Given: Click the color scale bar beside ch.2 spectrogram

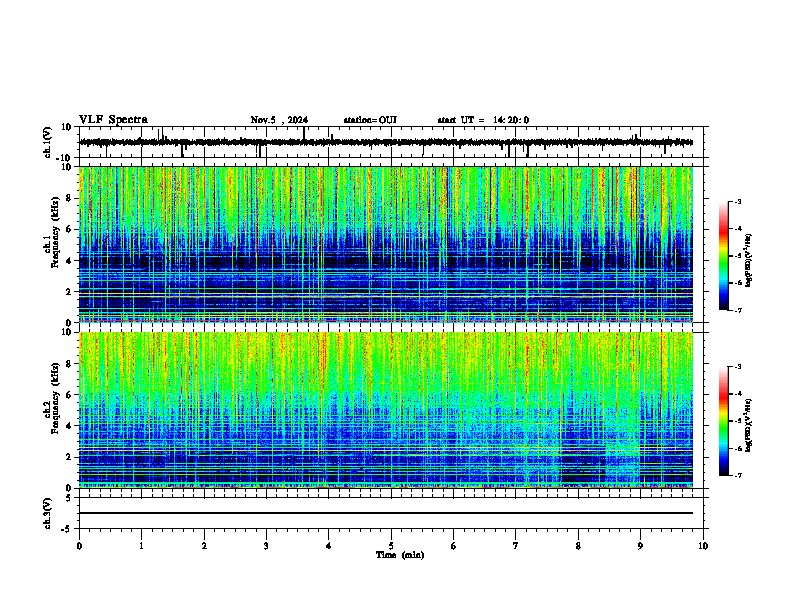Looking at the screenshot, I should 724,421.
